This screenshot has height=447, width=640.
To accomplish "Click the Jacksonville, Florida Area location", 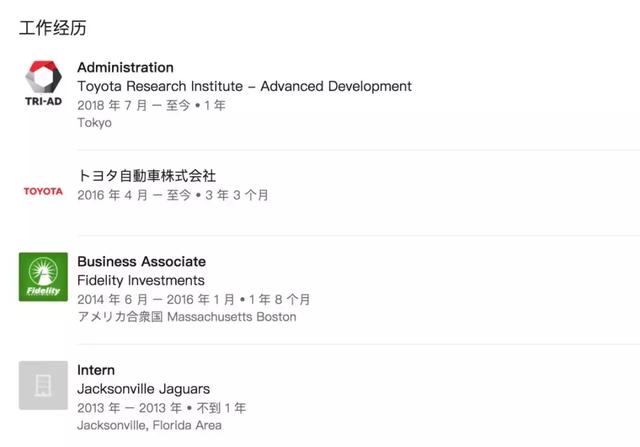I will pyautogui.click(x=149, y=425).
